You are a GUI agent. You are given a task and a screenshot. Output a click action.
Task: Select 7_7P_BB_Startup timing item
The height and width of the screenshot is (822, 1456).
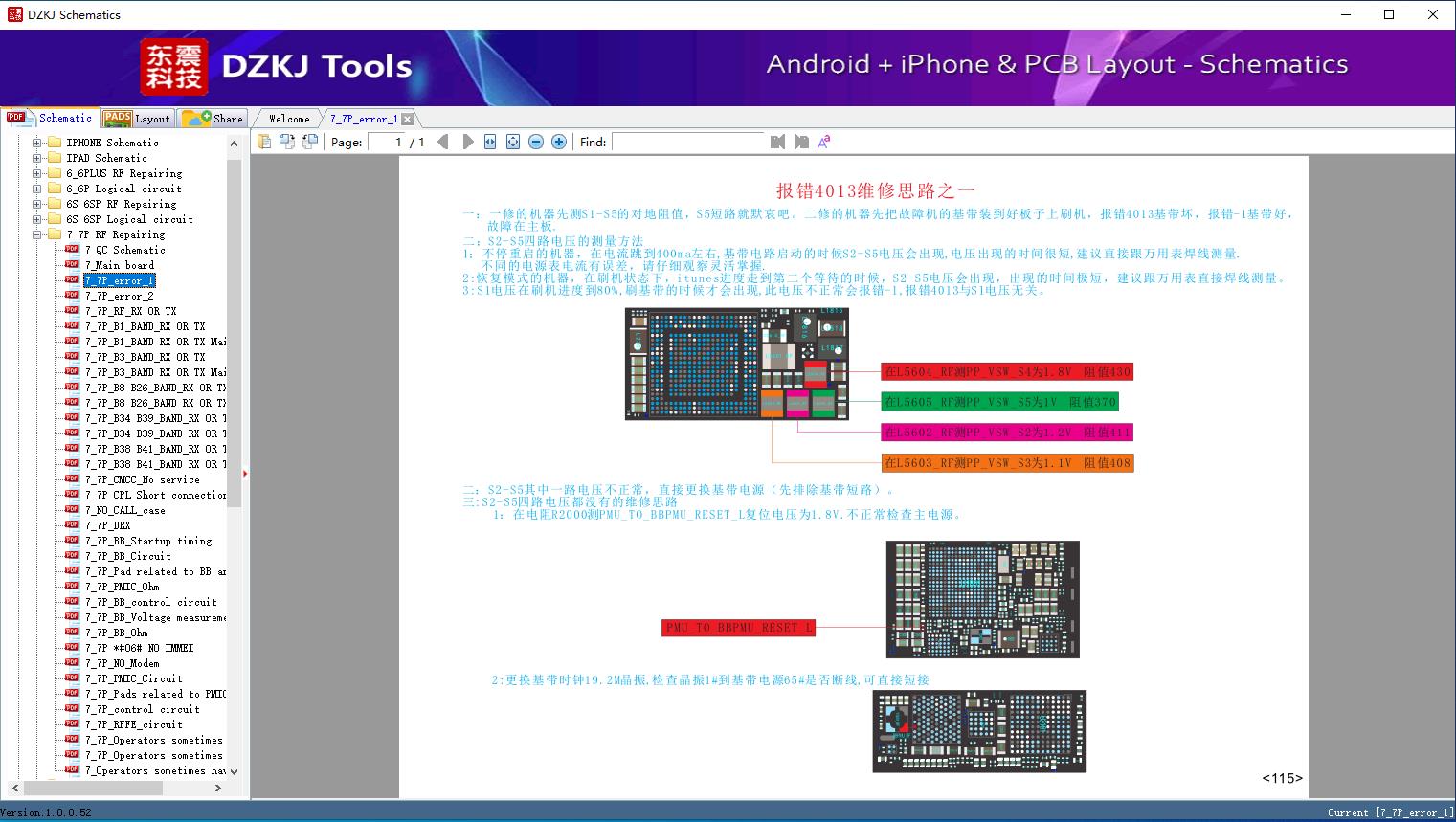[148, 541]
